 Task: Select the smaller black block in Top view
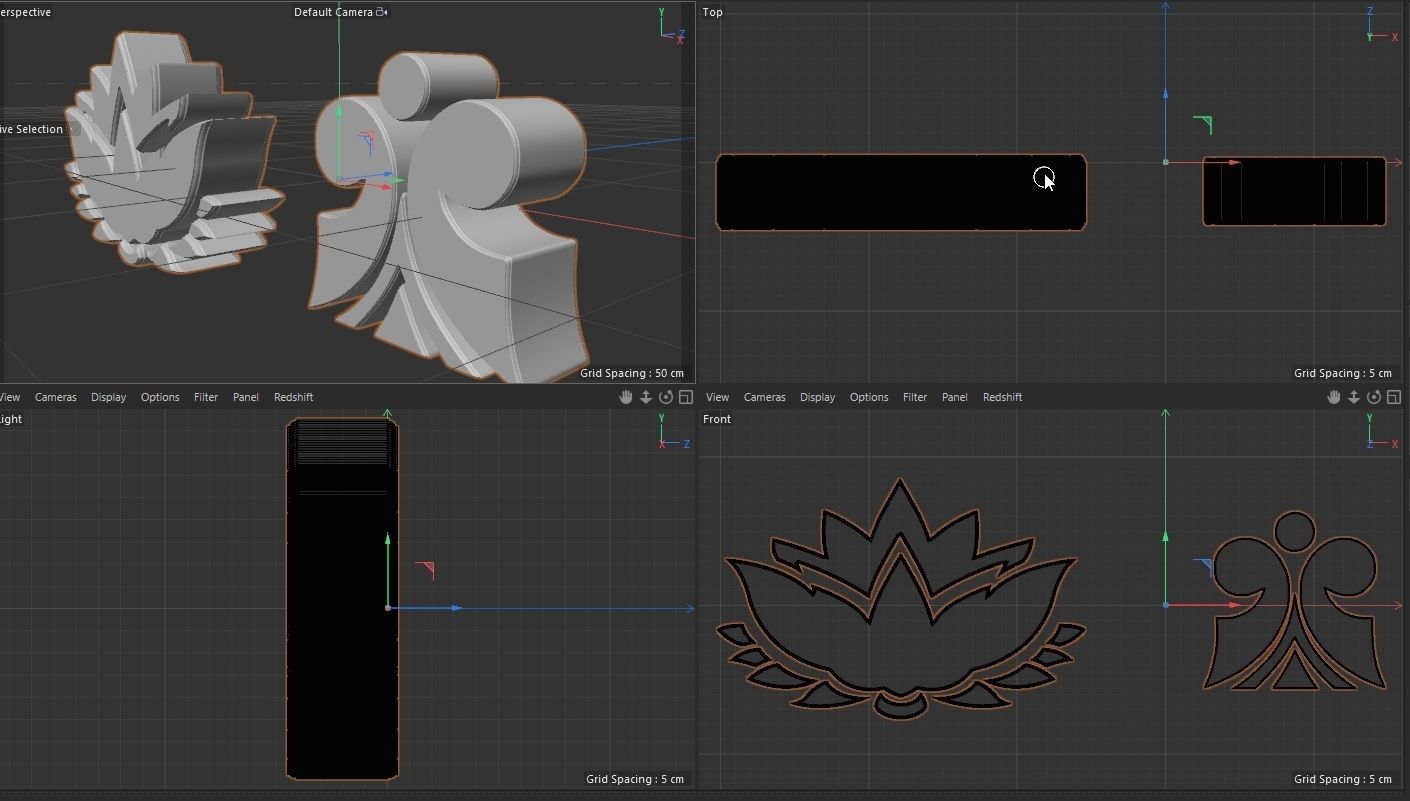[1294, 190]
